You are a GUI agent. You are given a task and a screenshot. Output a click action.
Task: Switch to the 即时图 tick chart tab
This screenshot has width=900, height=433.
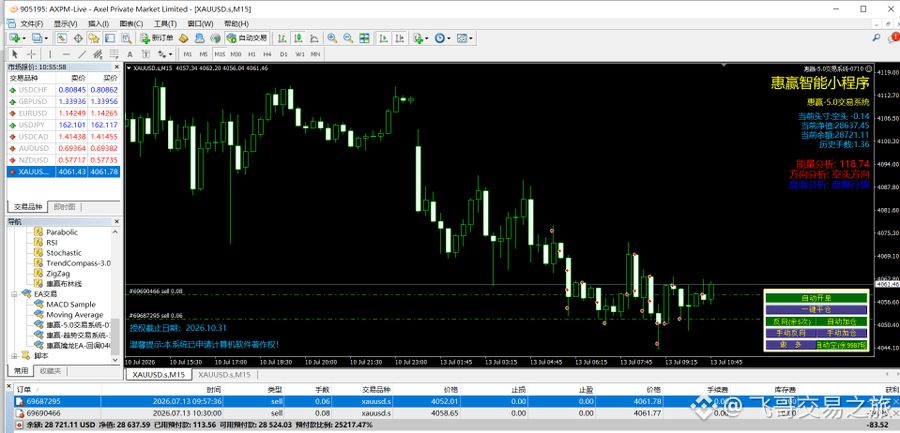click(x=64, y=207)
